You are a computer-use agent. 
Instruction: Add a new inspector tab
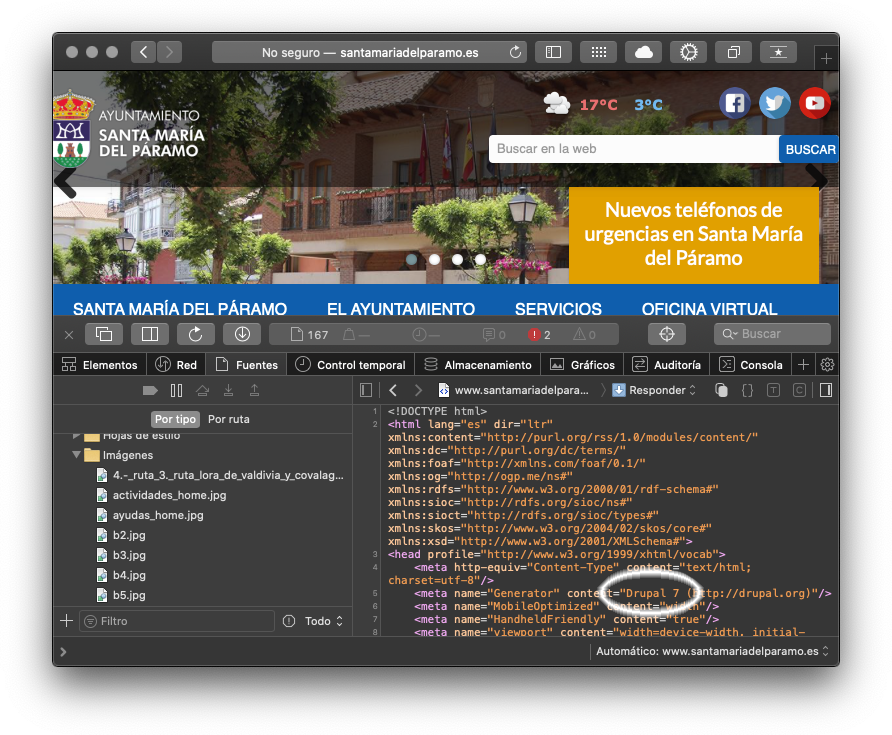pyautogui.click(x=803, y=365)
